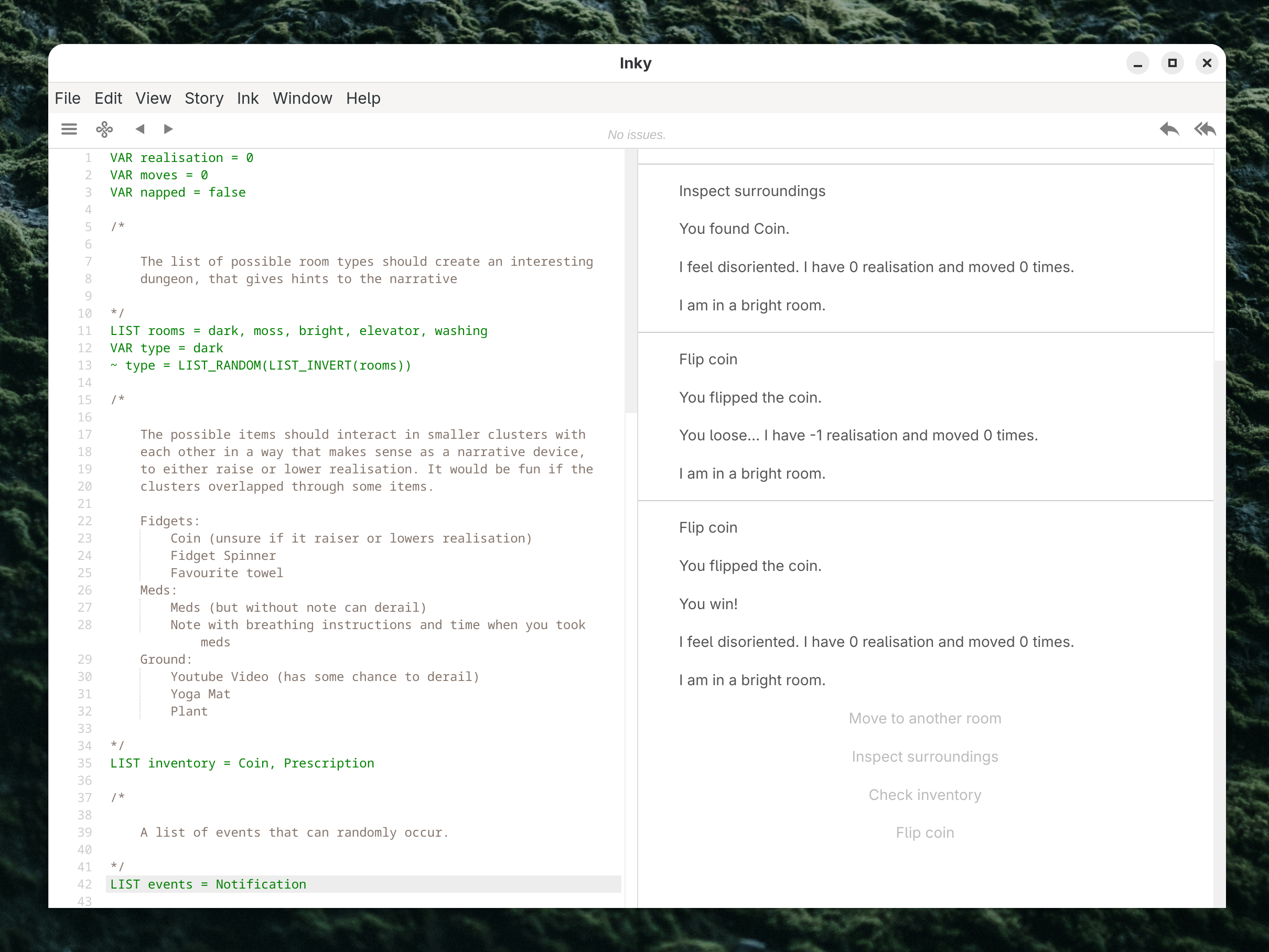Click the 'No issues.' status text
The image size is (1269, 952).
pyautogui.click(x=636, y=135)
